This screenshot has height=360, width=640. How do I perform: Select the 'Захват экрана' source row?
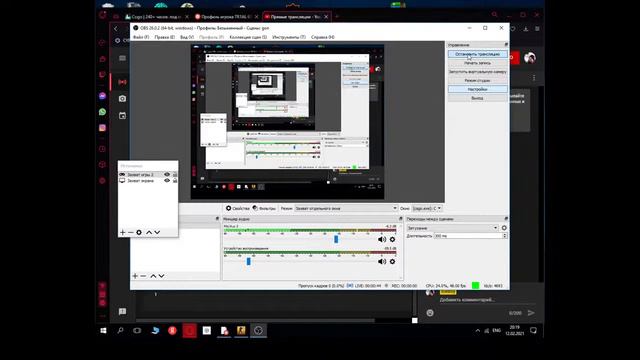click(x=148, y=180)
